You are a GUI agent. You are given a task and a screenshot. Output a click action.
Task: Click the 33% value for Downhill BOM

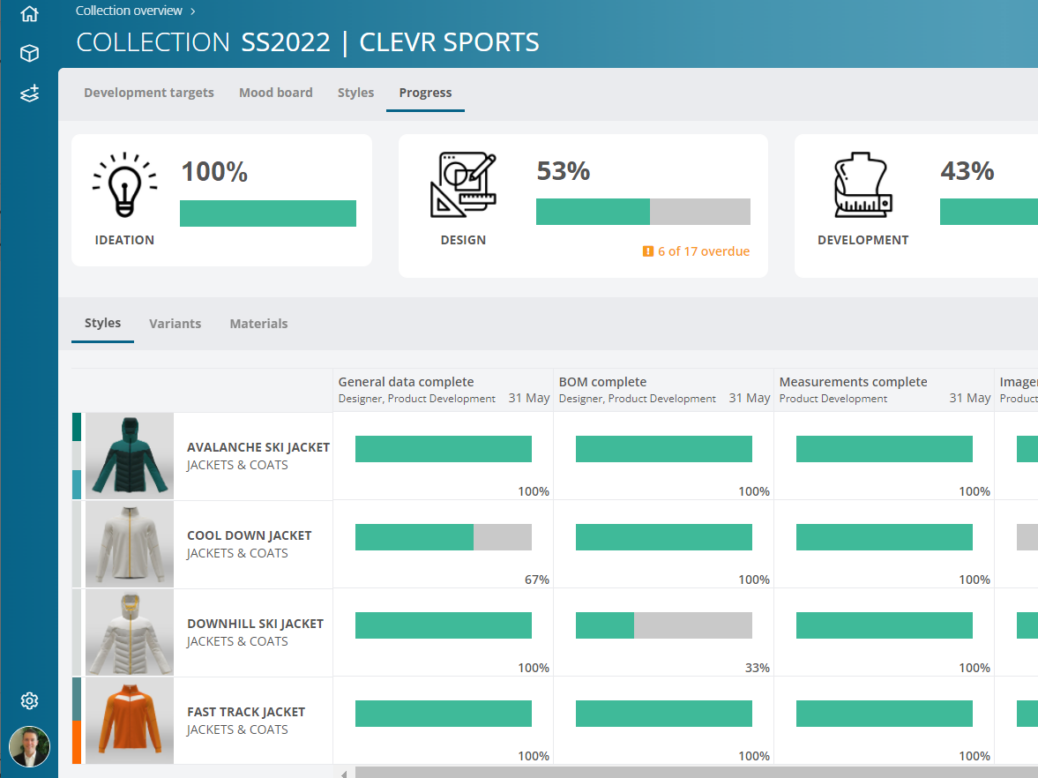[x=757, y=667]
